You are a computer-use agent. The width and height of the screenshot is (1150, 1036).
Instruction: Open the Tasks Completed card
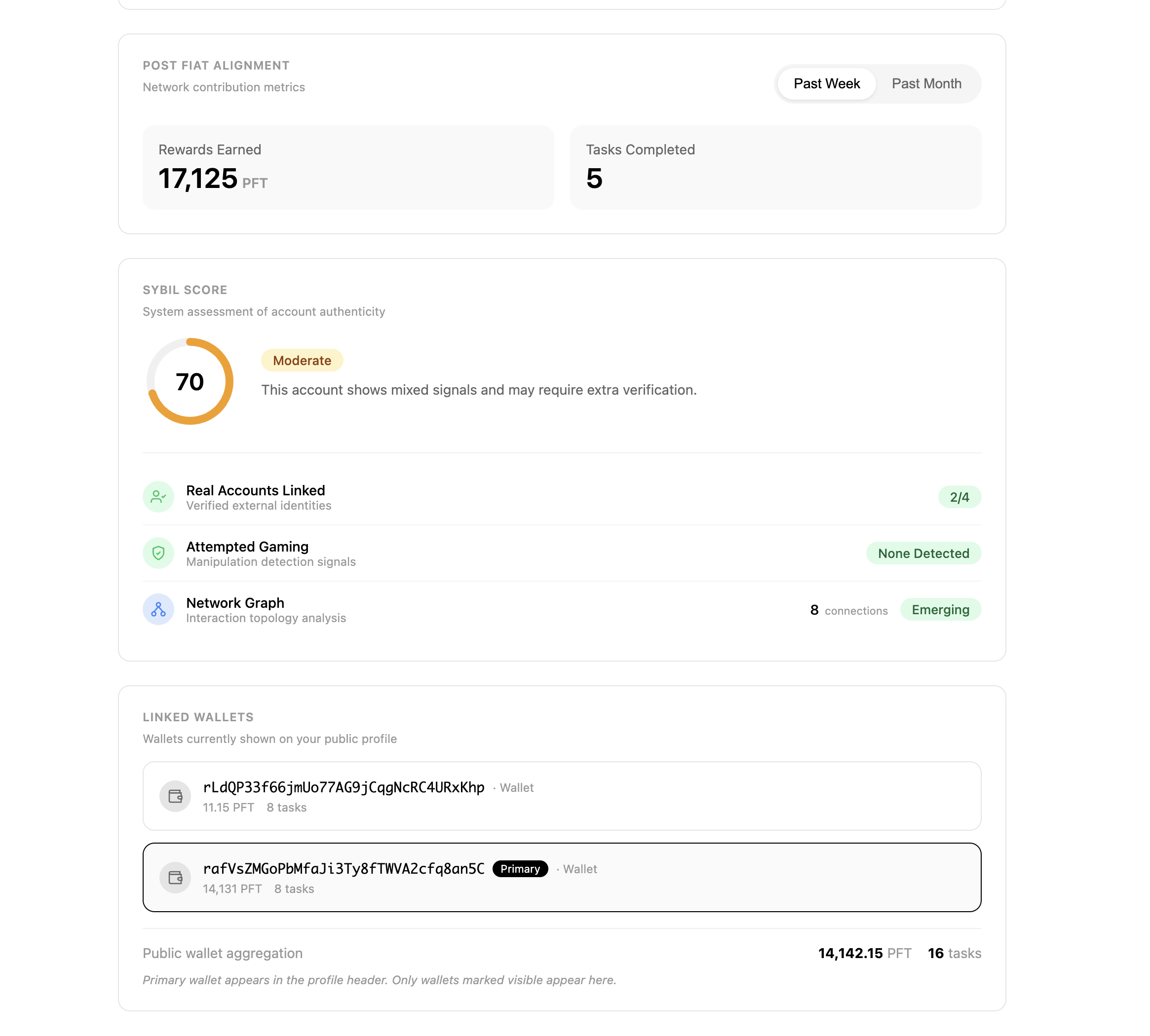point(775,167)
